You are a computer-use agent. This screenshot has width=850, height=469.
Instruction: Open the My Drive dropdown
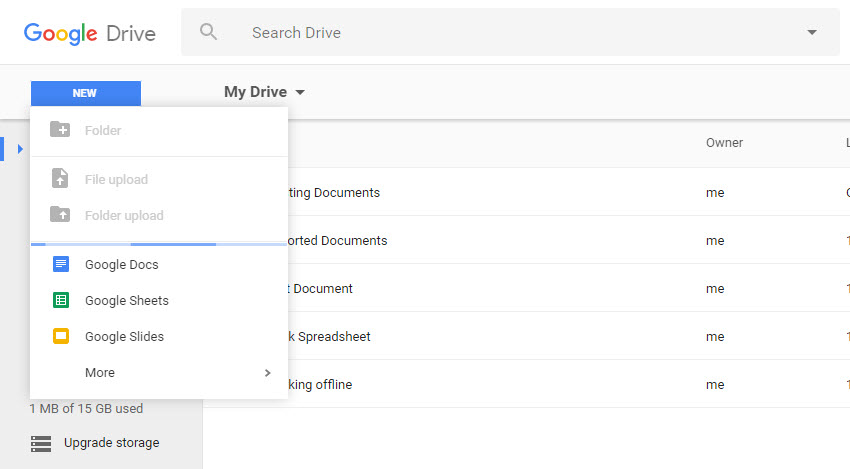coord(265,92)
